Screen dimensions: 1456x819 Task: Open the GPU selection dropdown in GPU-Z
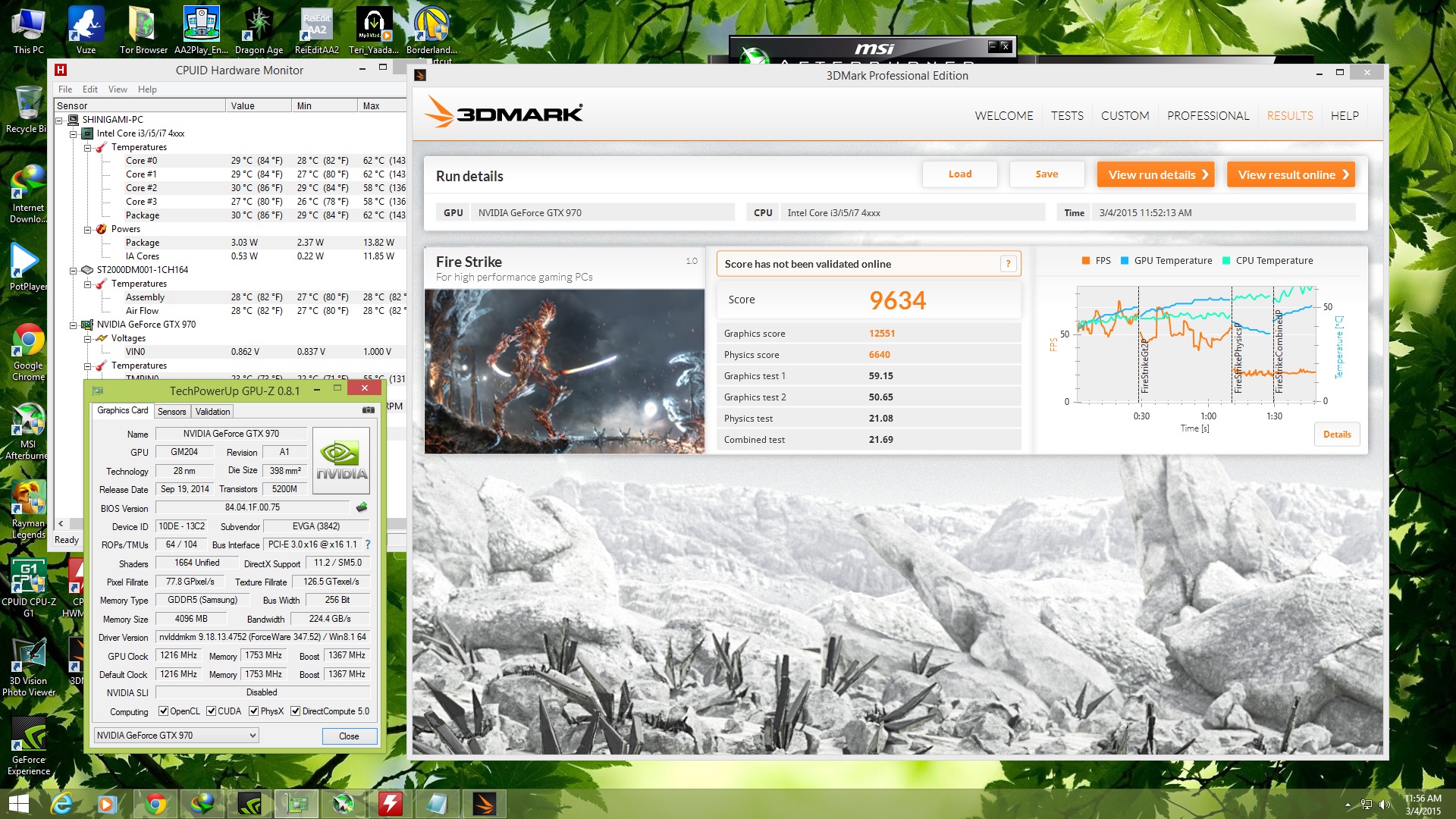176,736
